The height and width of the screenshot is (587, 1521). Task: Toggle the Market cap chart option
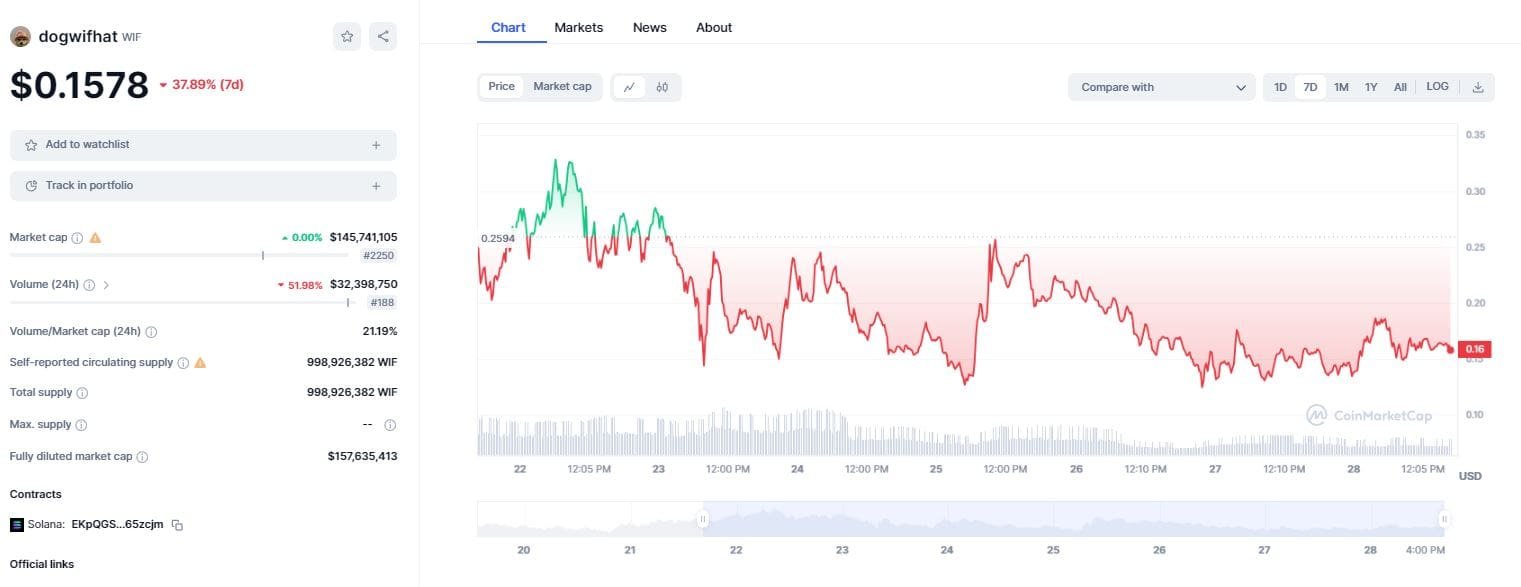562,87
